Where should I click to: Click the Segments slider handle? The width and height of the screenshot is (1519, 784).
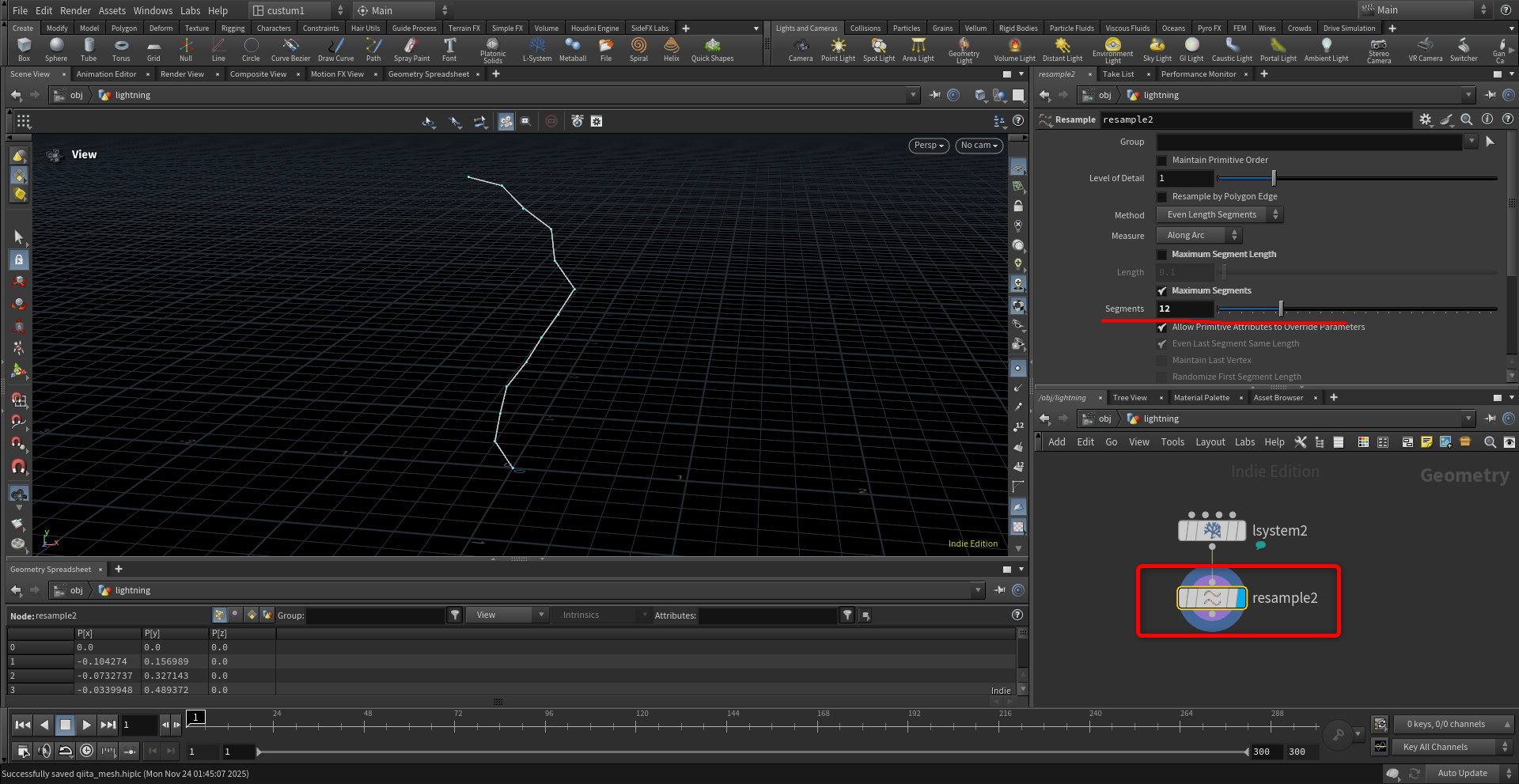pos(1281,309)
